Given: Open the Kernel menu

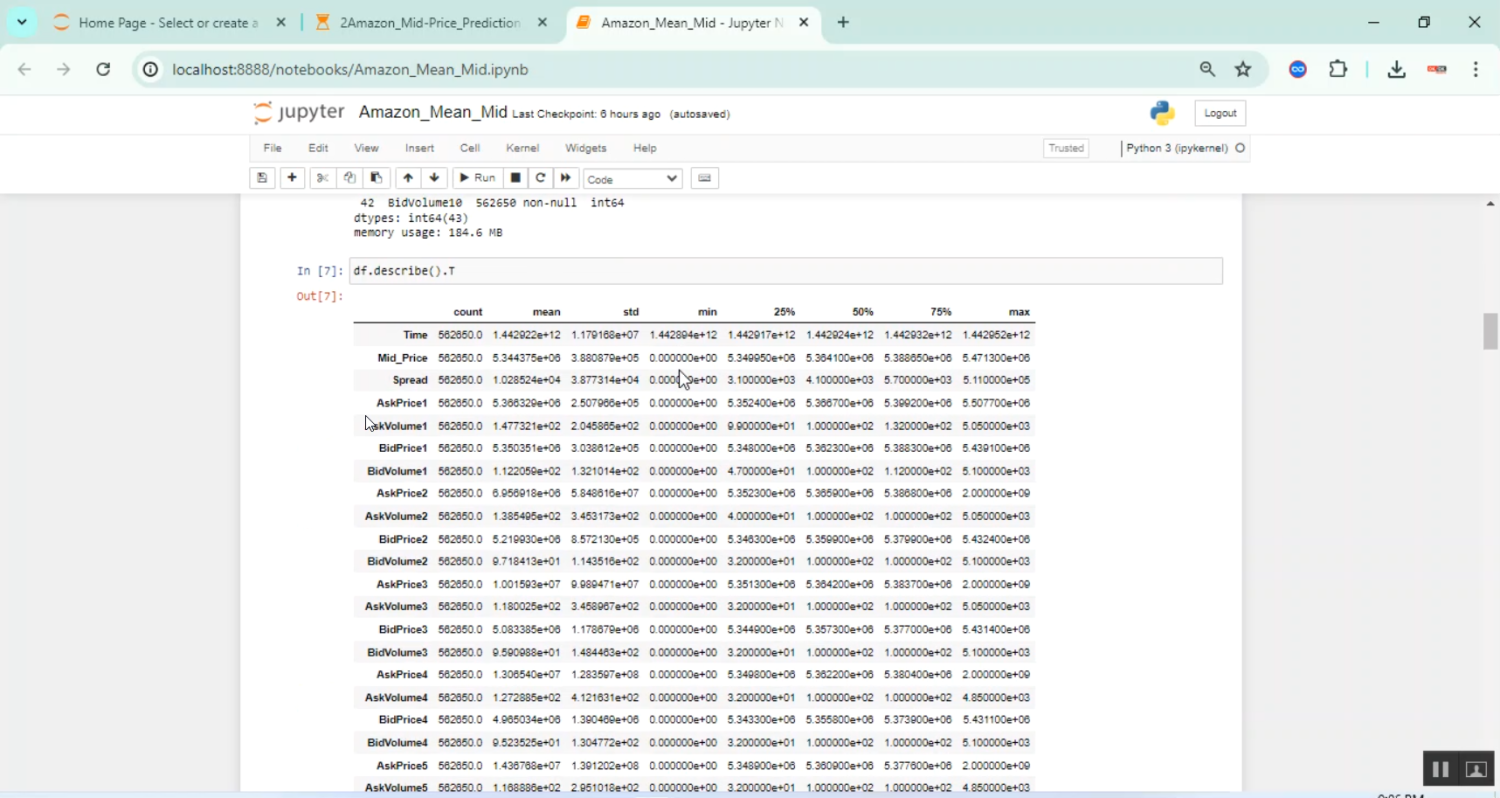Looking at the screenshot, I should [522, 148].
